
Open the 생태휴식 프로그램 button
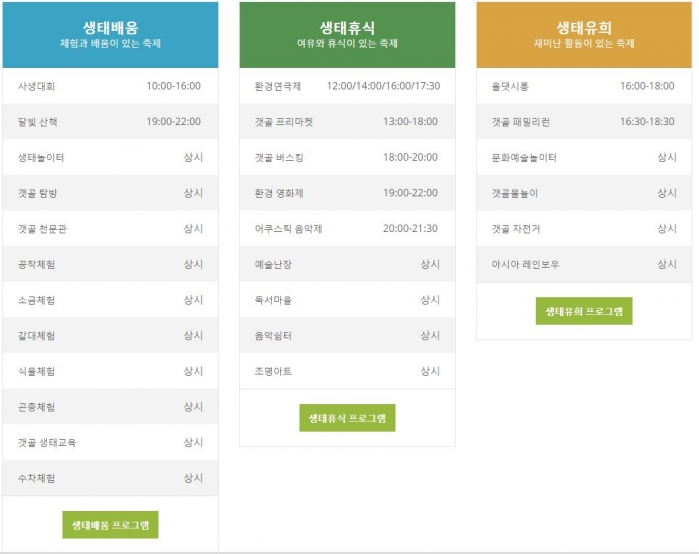347,418
